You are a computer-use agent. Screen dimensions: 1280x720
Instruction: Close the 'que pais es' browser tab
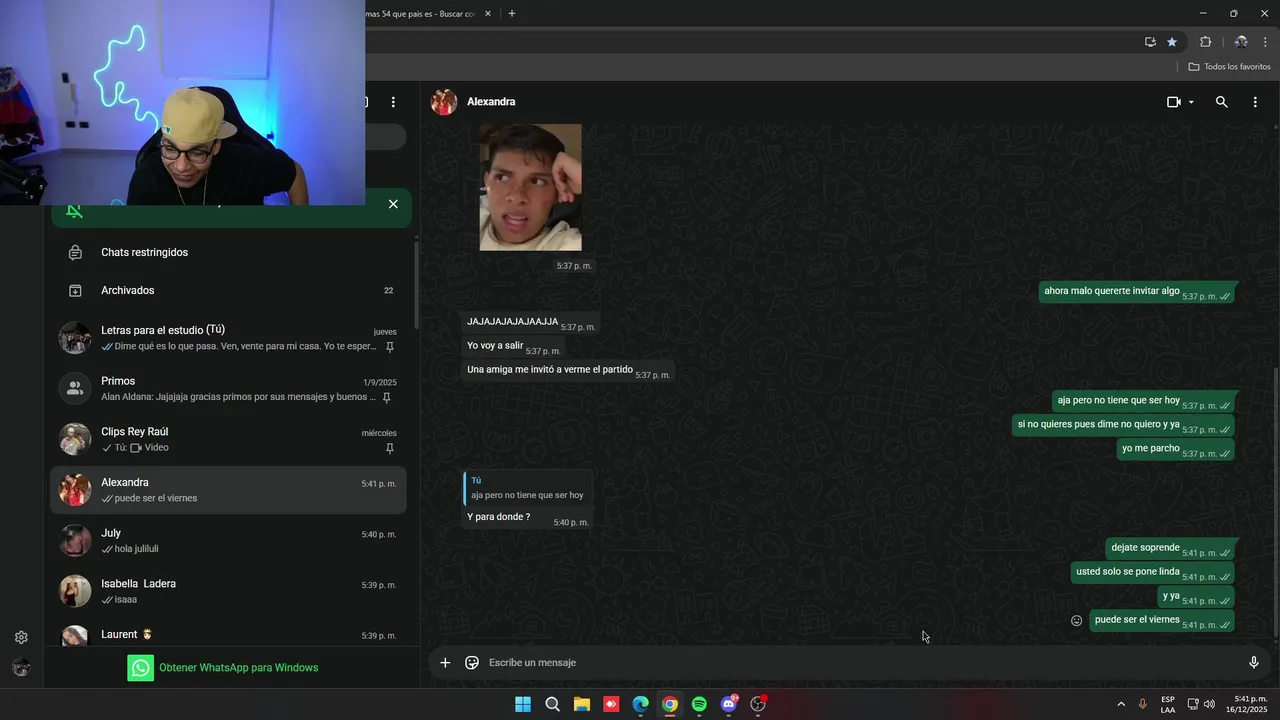point(488,13)
